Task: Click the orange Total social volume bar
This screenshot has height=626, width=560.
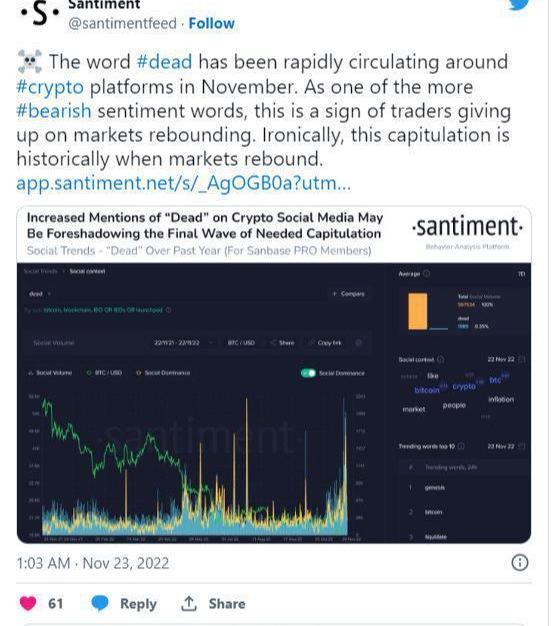Action: coord(418,311)
